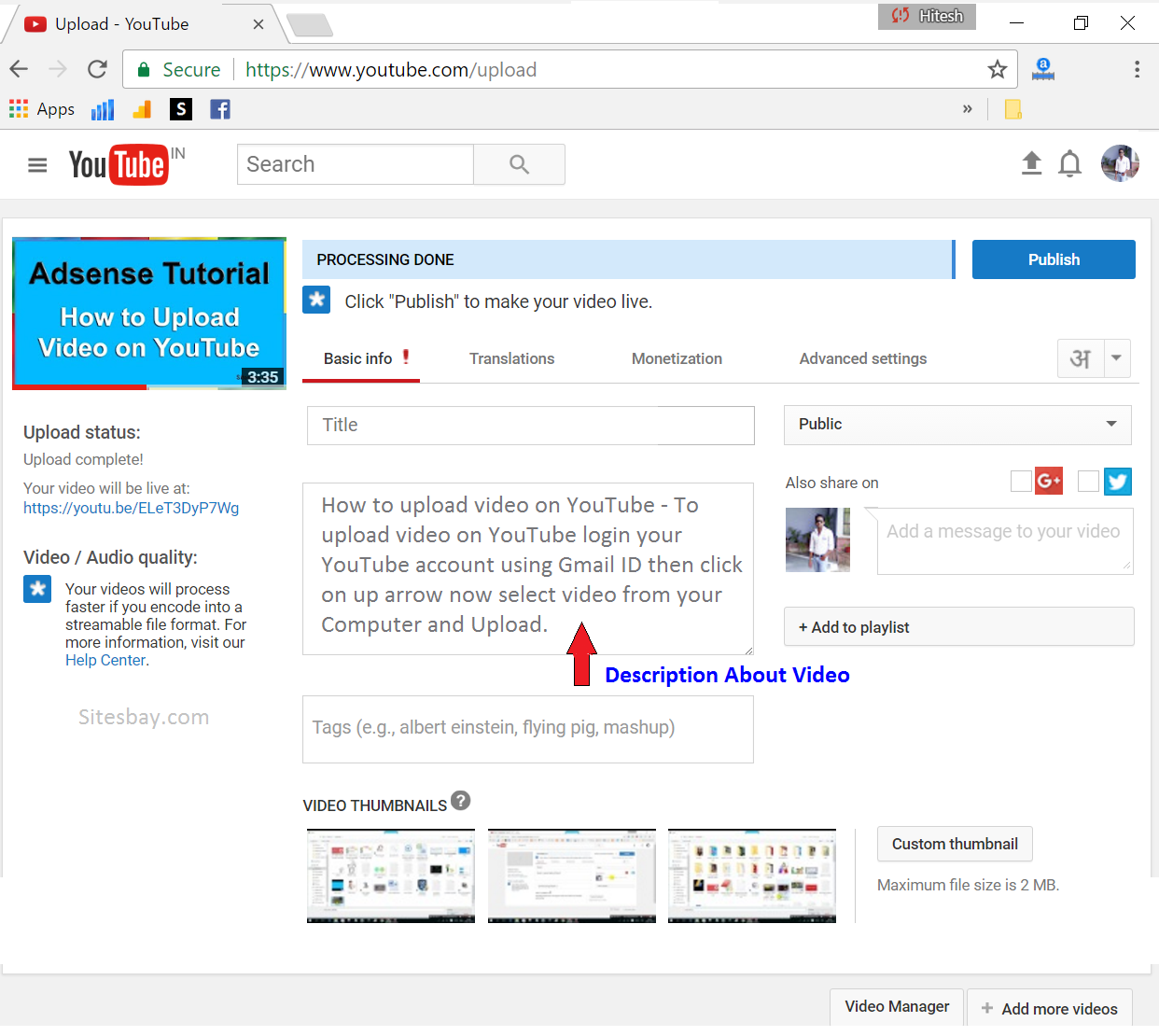
Task: Enable sharing on Twitter checkbox
Action: (1088, 481)
